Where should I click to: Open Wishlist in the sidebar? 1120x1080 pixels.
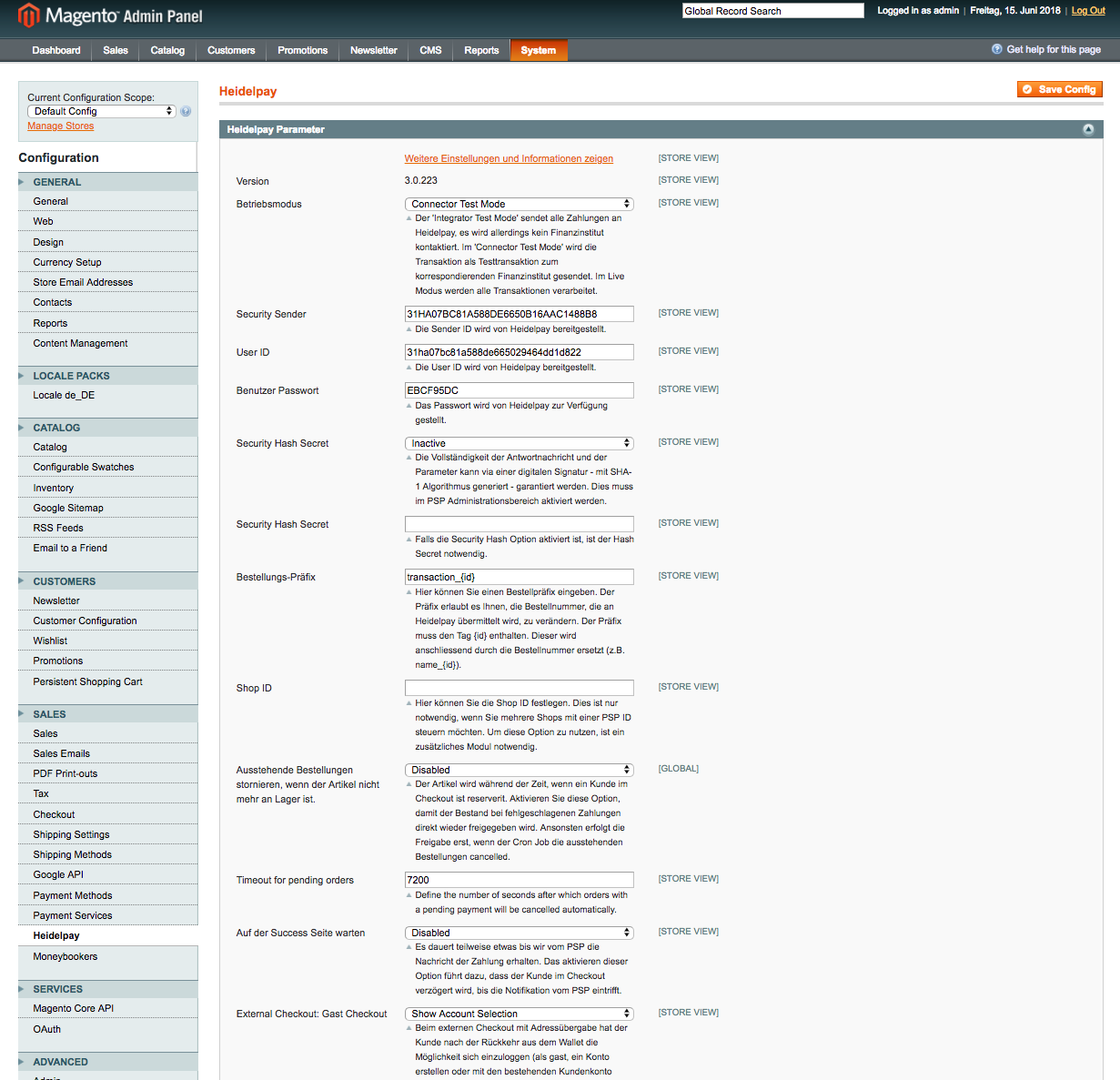(x=108, y=641)
